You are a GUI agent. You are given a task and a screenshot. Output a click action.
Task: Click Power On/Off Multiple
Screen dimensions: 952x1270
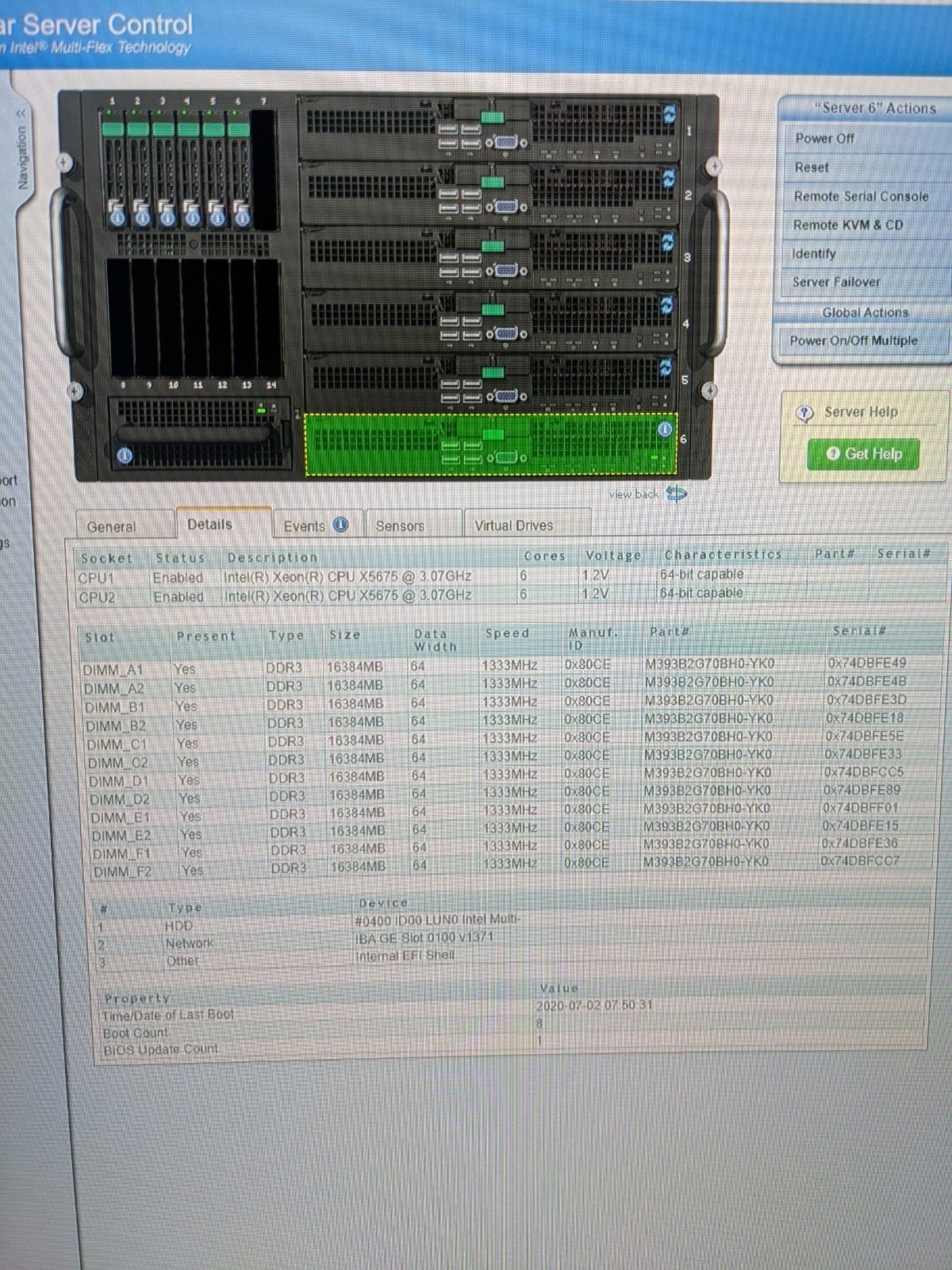point(854,341)
